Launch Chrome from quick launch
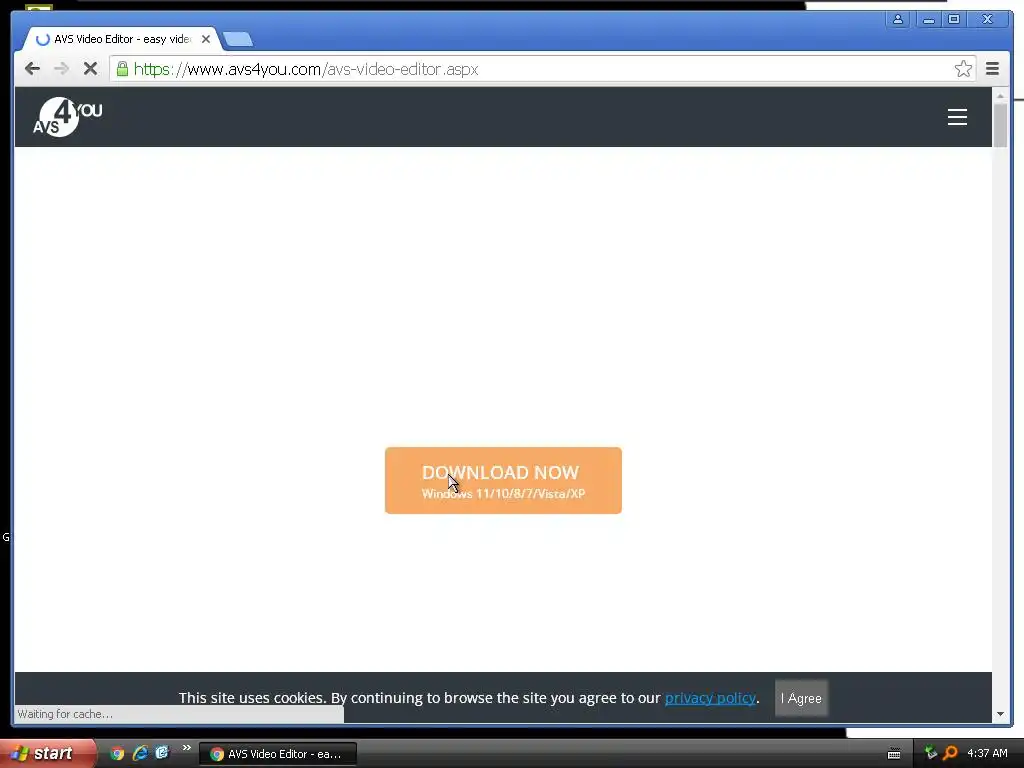Image resolution: width=1024 pixels, height=768 pixels. [x=117, y=754]
